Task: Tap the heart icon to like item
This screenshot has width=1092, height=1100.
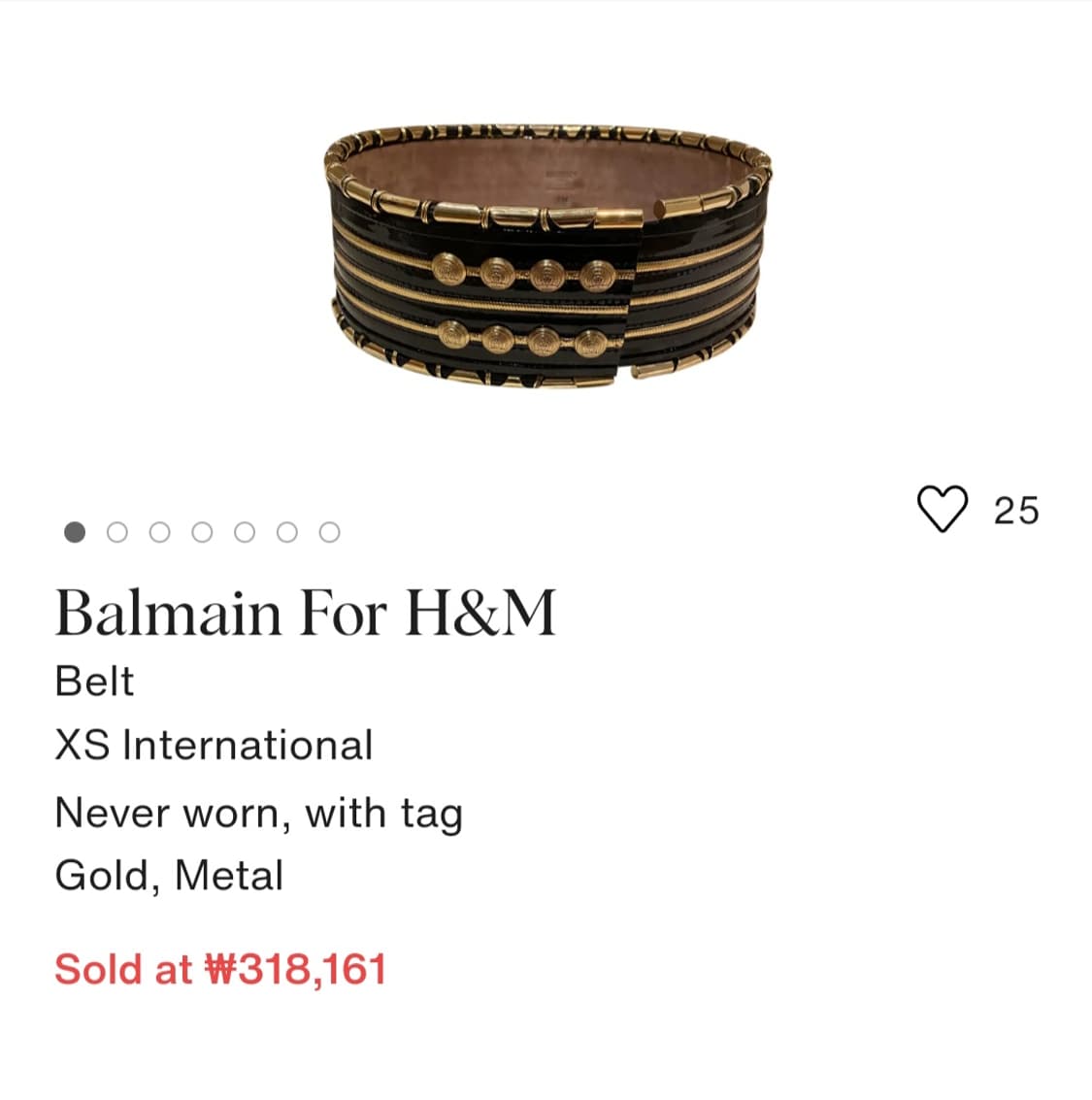Action: [942, 509]
